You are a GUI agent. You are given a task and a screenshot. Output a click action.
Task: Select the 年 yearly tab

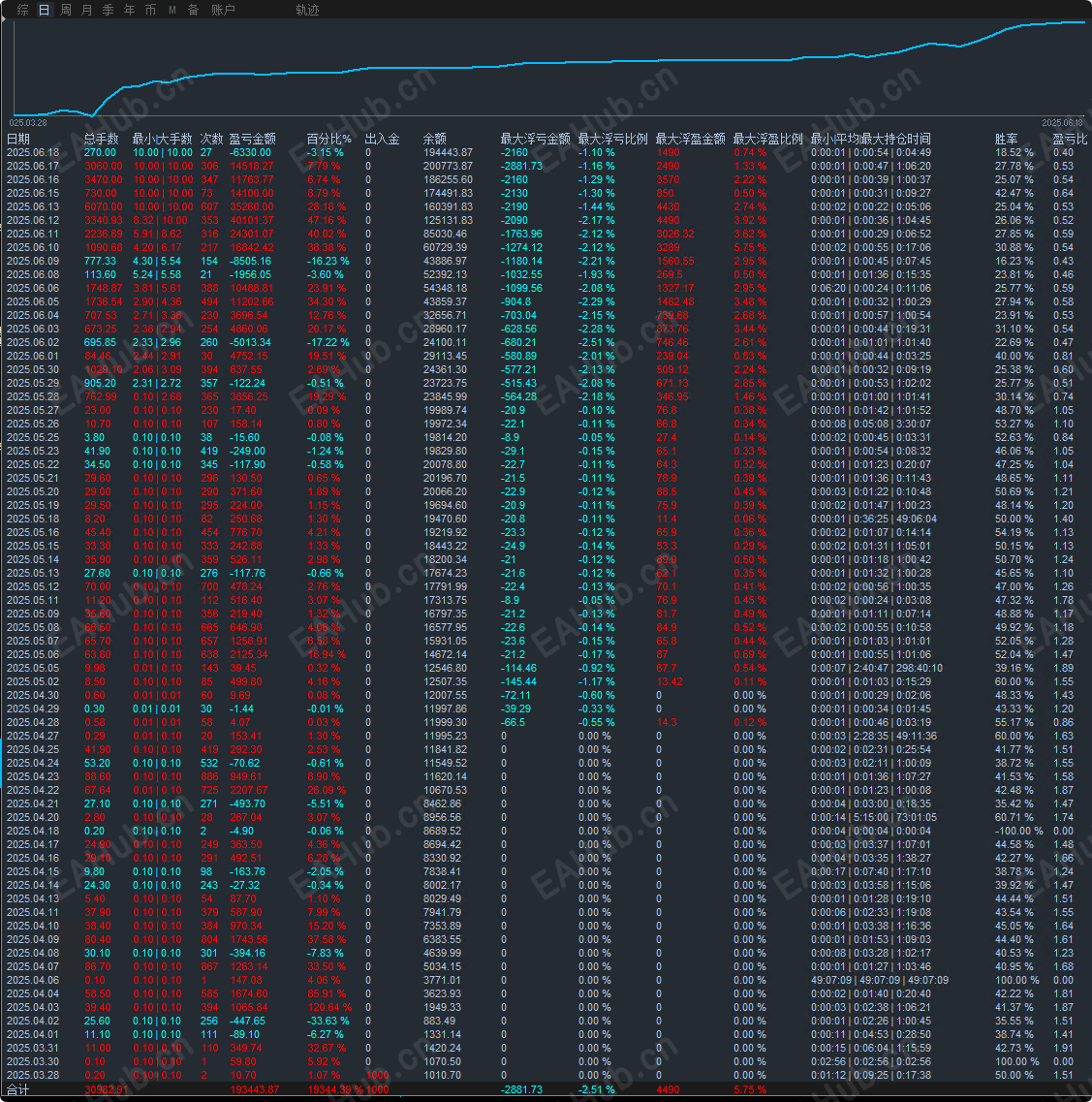point(129,10)
